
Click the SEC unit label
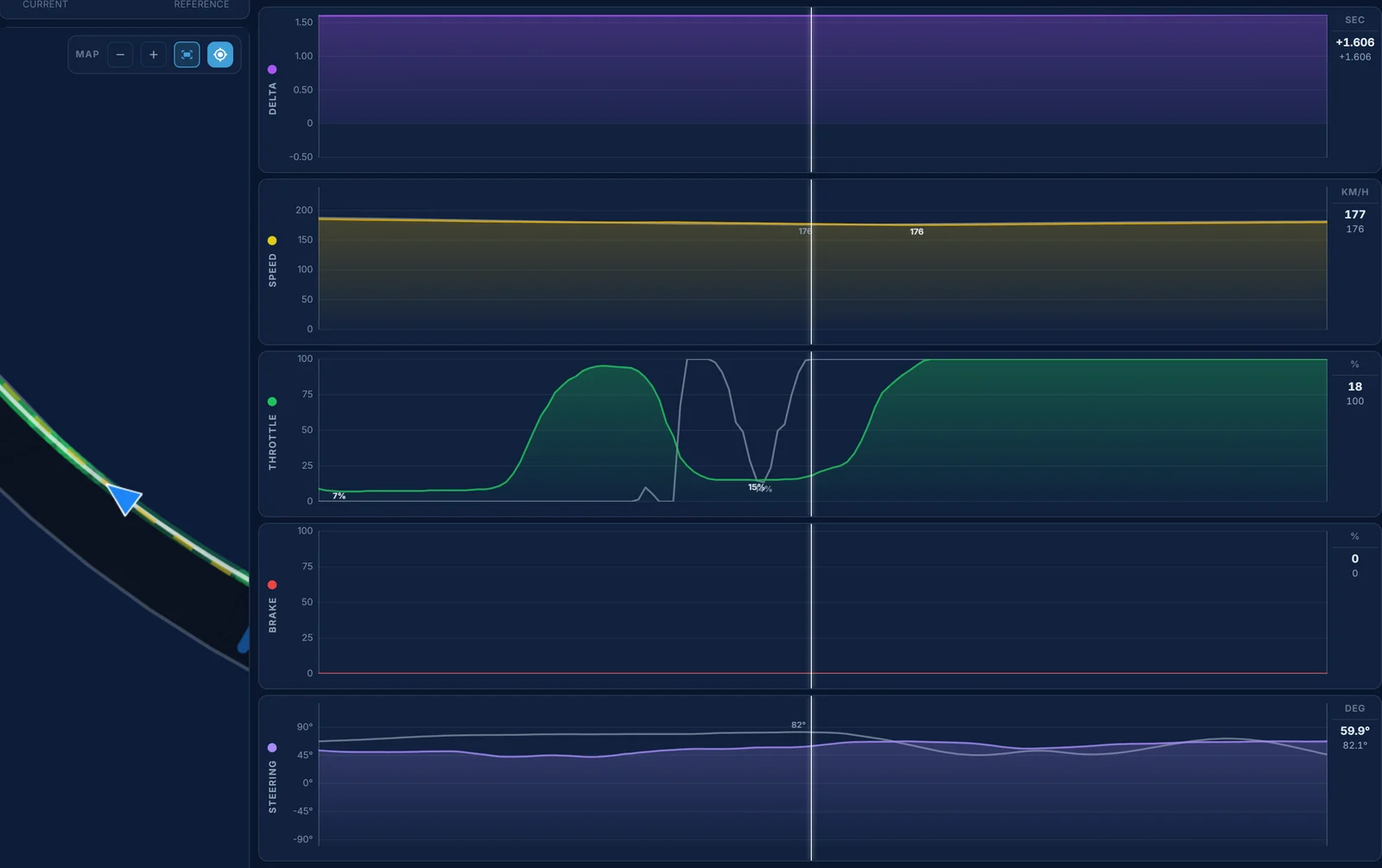click(1354, 20)
